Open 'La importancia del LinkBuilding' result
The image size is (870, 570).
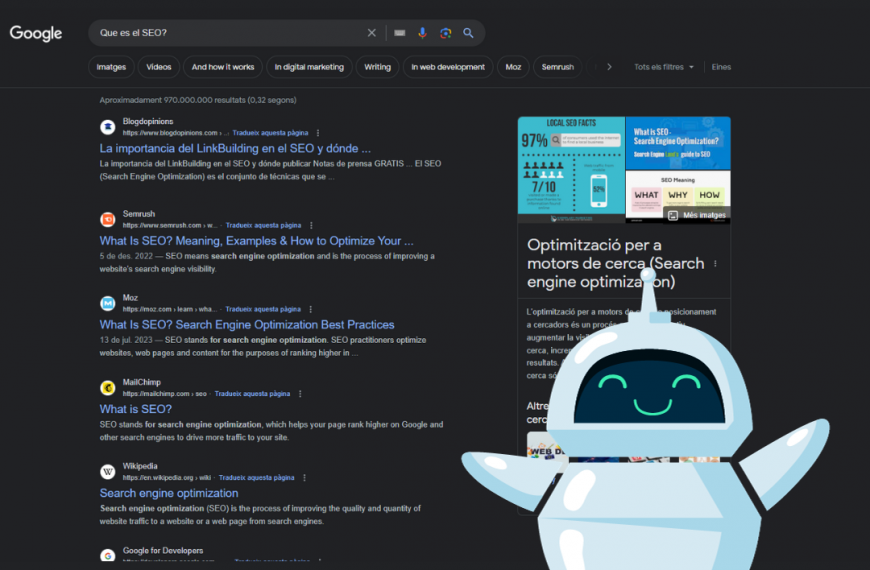tap(235, 148)
